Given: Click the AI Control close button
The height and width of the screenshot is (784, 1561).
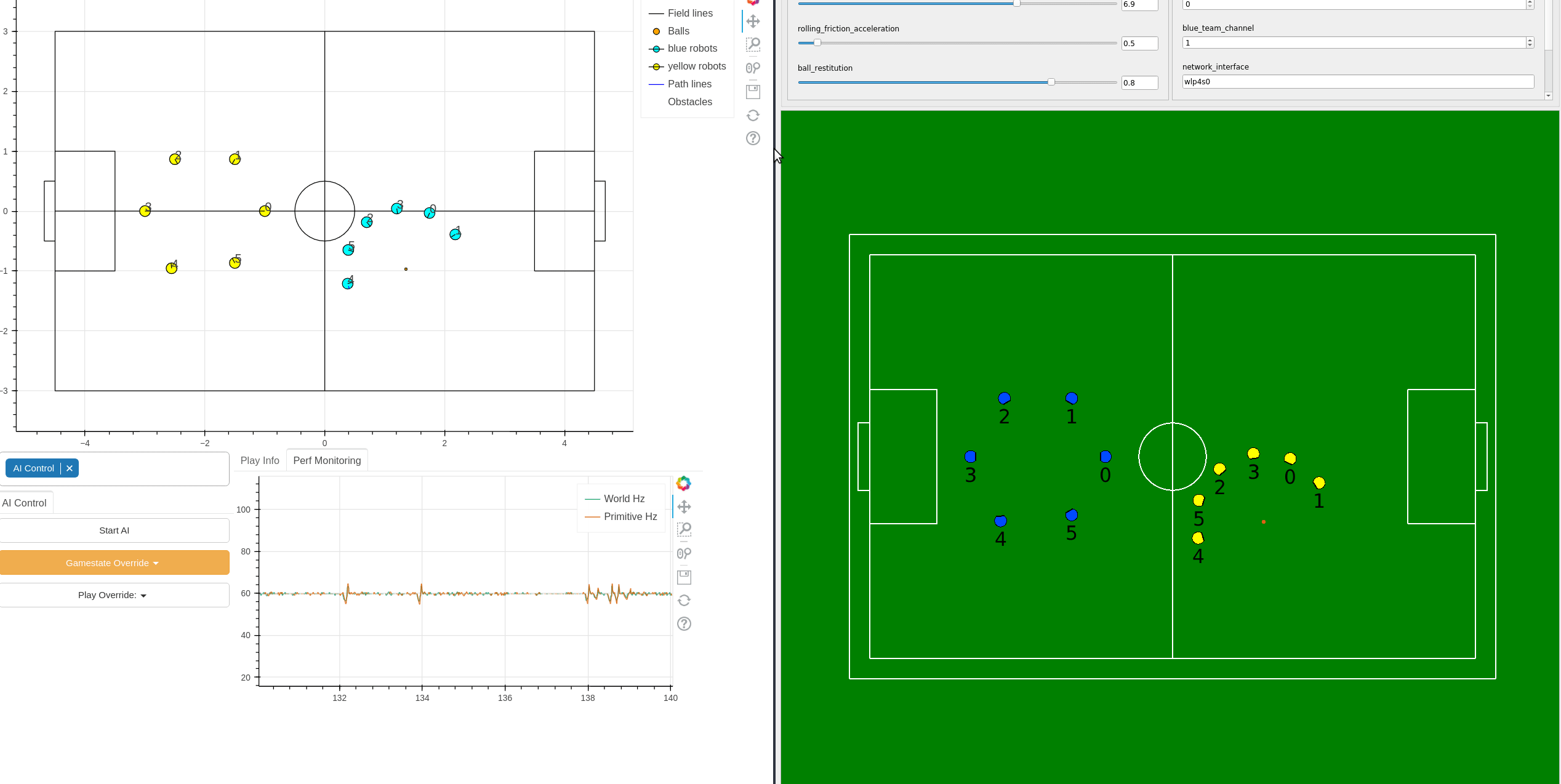Looking at the screenshot, I should point(70,468).
